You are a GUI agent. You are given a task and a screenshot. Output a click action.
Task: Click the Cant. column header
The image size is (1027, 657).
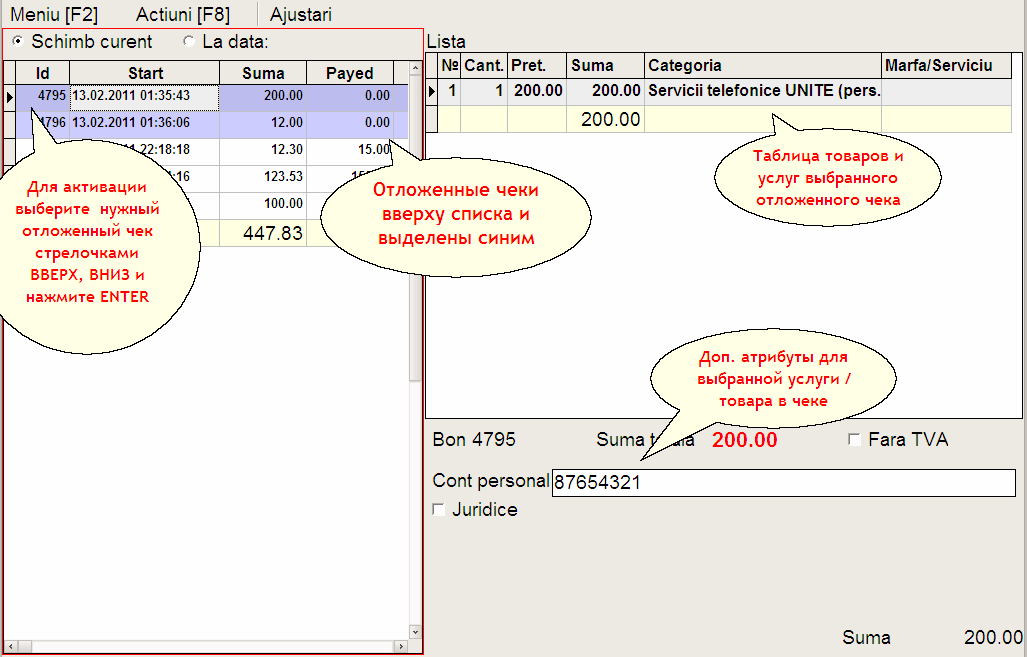tap(484, 66)
